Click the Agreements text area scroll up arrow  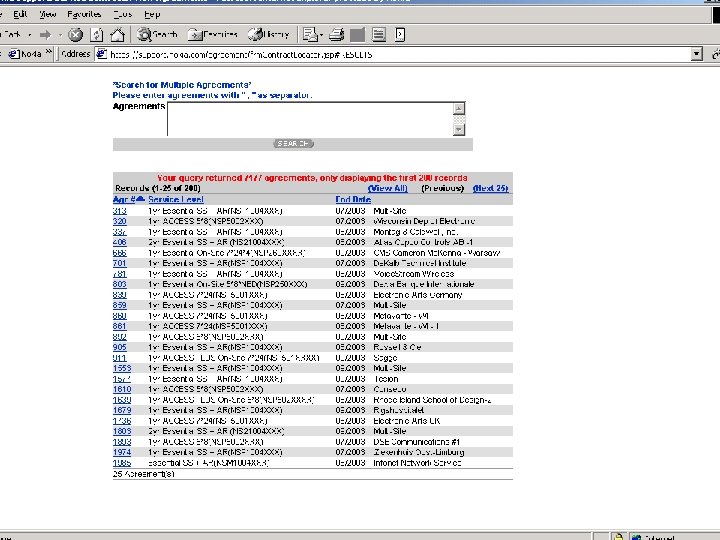click(459, 108)
